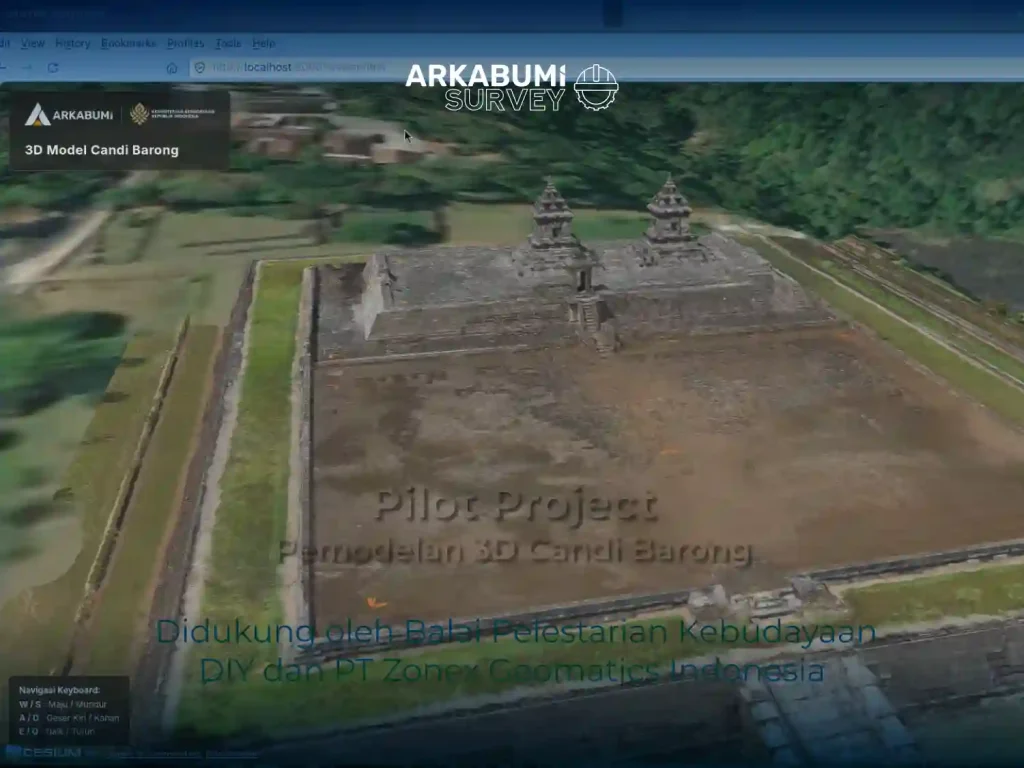Go to the browser home page icon
Viewport: 1024px width, 768px height.
pyautogui.click(x=172, y=67)
